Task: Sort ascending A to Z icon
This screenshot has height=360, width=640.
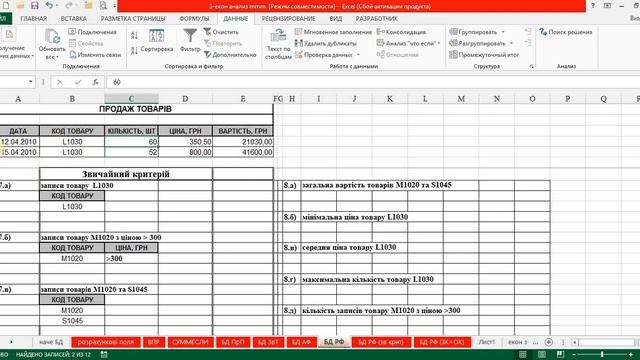Action: tap(134, 36)
